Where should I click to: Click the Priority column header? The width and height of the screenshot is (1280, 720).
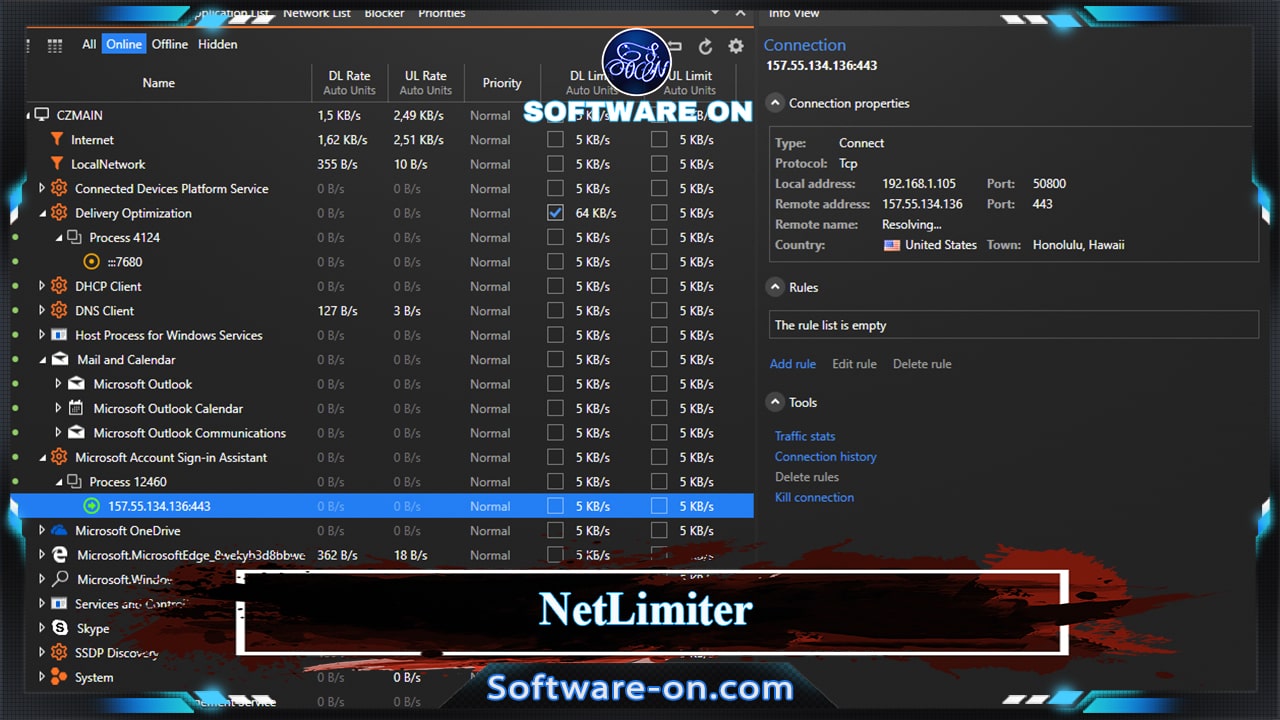(502, 83)
